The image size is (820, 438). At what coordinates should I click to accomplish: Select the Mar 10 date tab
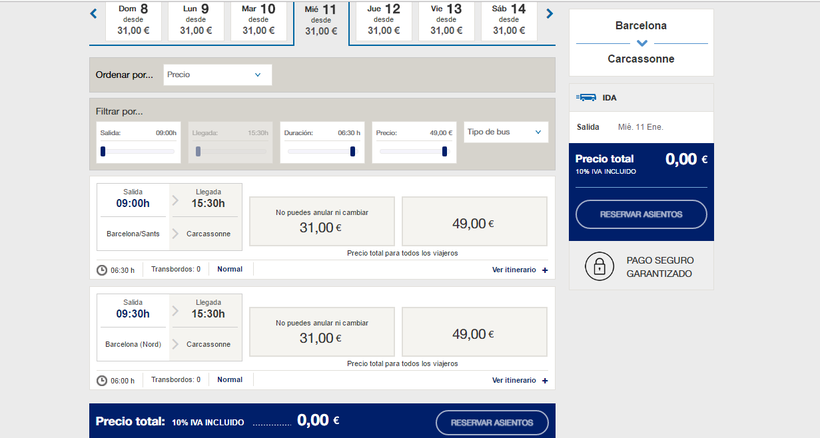pyautogui.click(x=258, y=21)
